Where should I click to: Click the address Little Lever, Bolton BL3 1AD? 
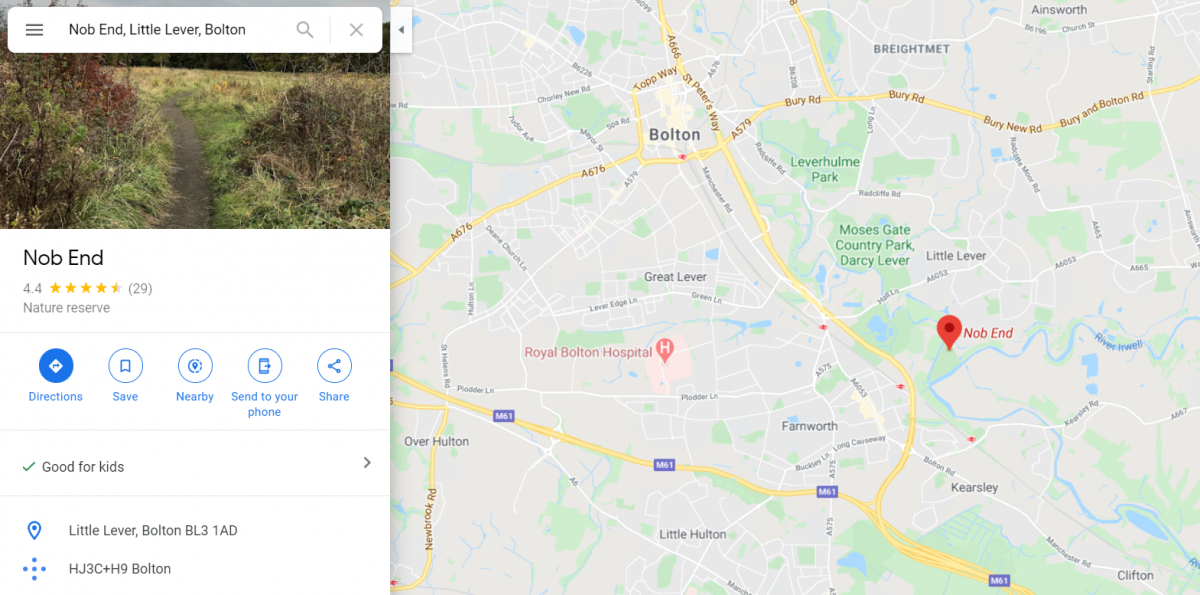(153, 530)
